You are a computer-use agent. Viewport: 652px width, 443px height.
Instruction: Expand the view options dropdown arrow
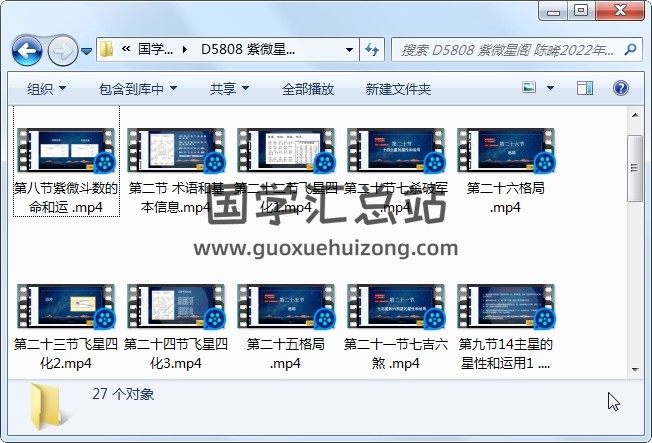550,88
